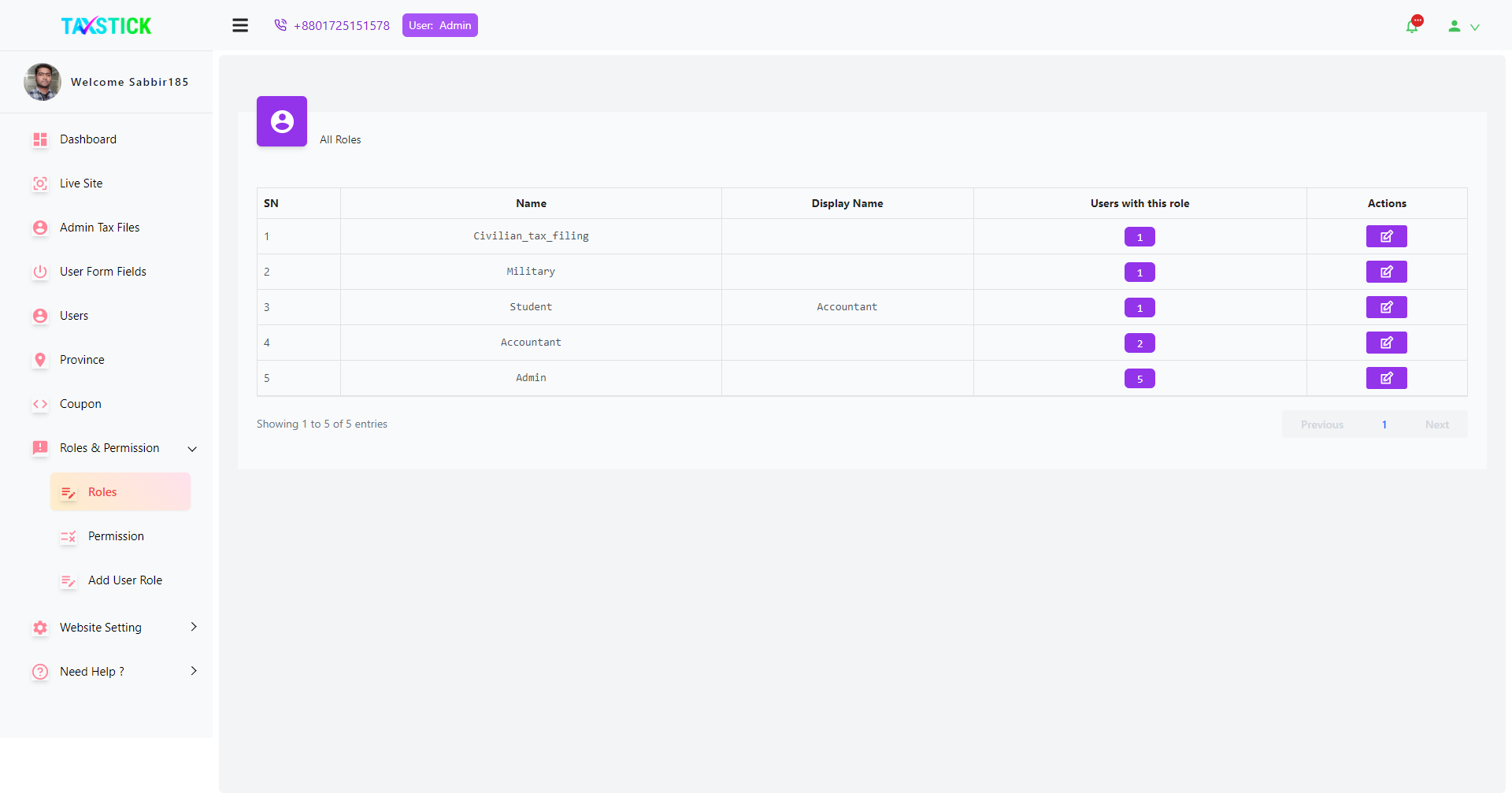This screenshot has width=1512, height=793.
Task: Edit the Student role
Action: point(1386,307)
